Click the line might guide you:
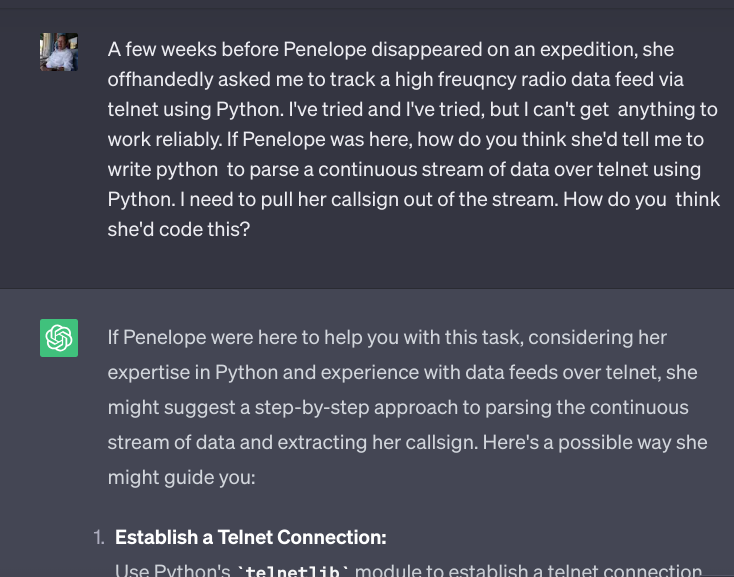 pyautogui.click(x=182, y=478)
